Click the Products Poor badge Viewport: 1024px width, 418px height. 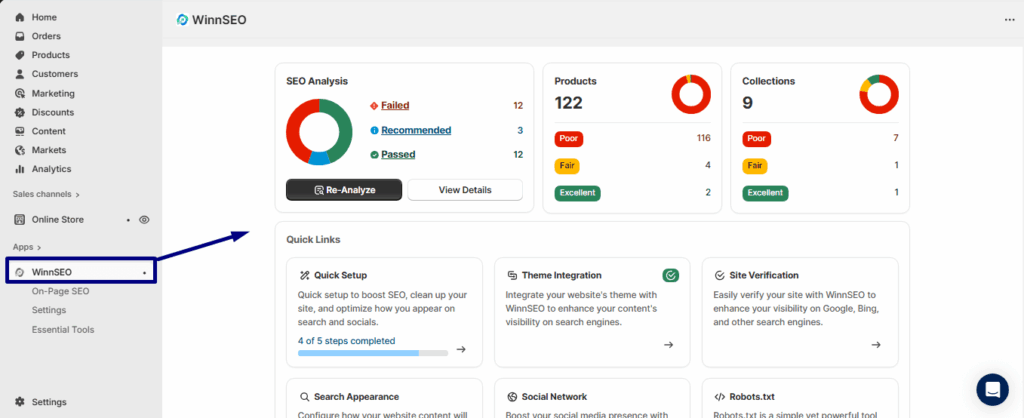(569, 138)
